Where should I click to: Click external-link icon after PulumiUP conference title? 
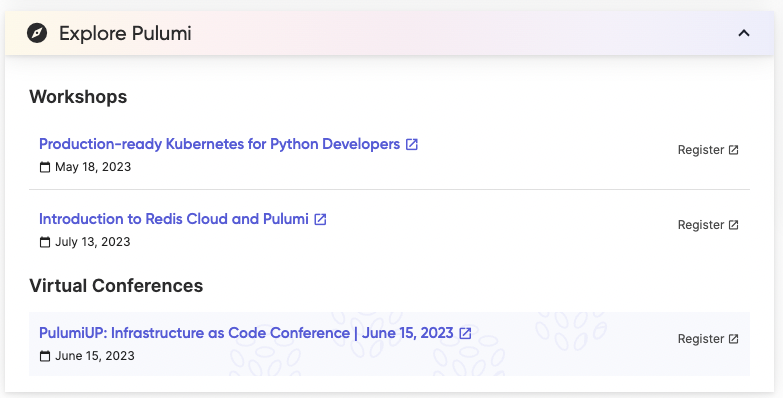(x=465, y=333)
